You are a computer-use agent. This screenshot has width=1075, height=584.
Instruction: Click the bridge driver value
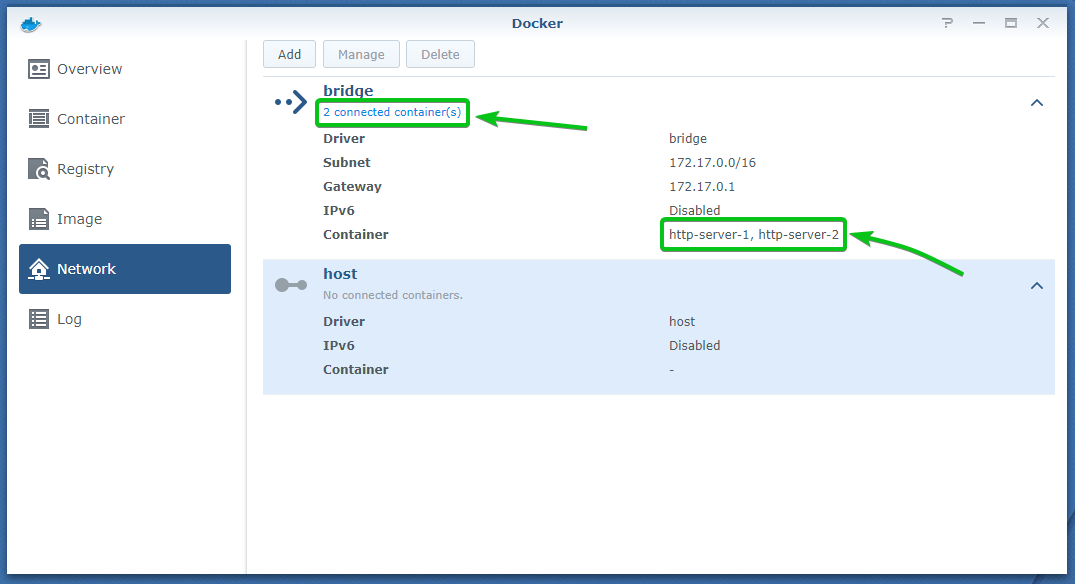point(688,138)
